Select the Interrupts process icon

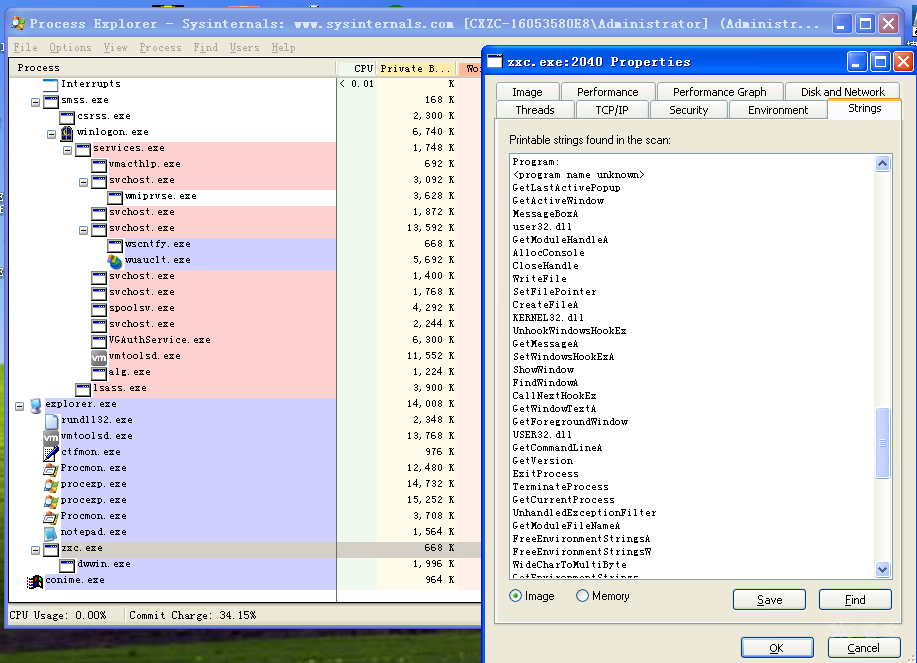[51, 84]
